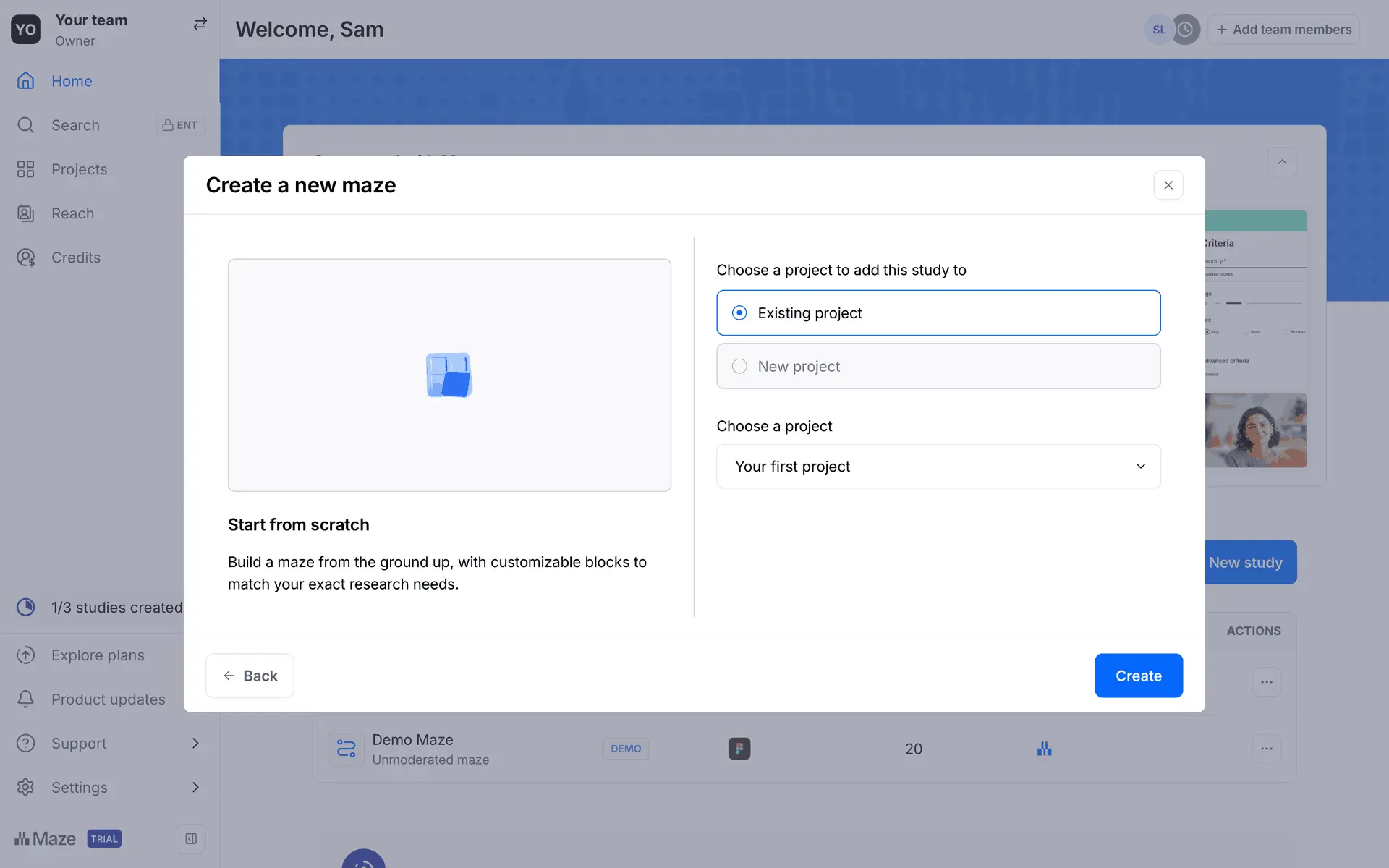Click the Figma prototype icon in Demo Maze row
The image size is (1389, 868).
click(739, 749)
